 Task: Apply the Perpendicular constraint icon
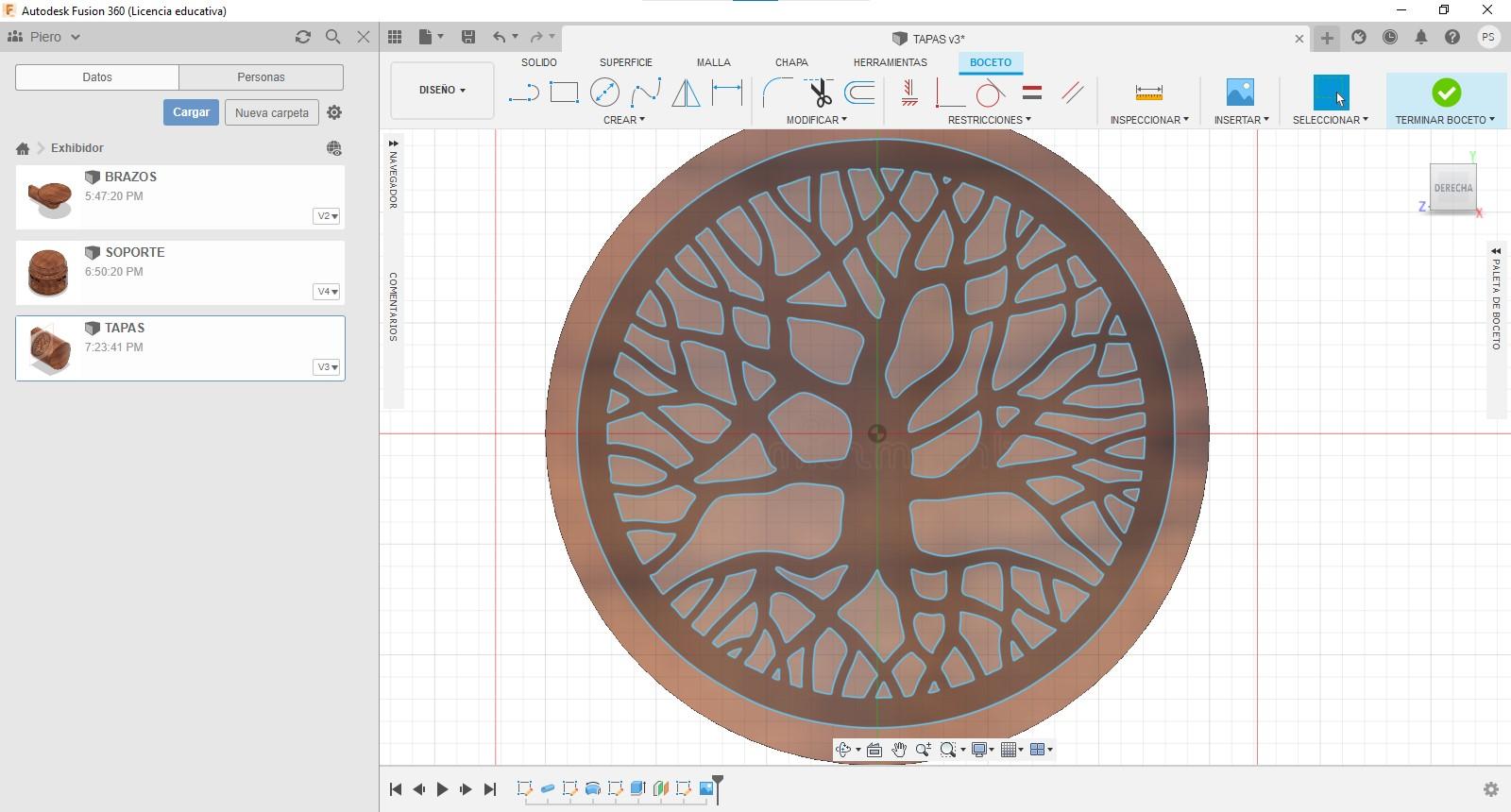(x=949, y=93)
